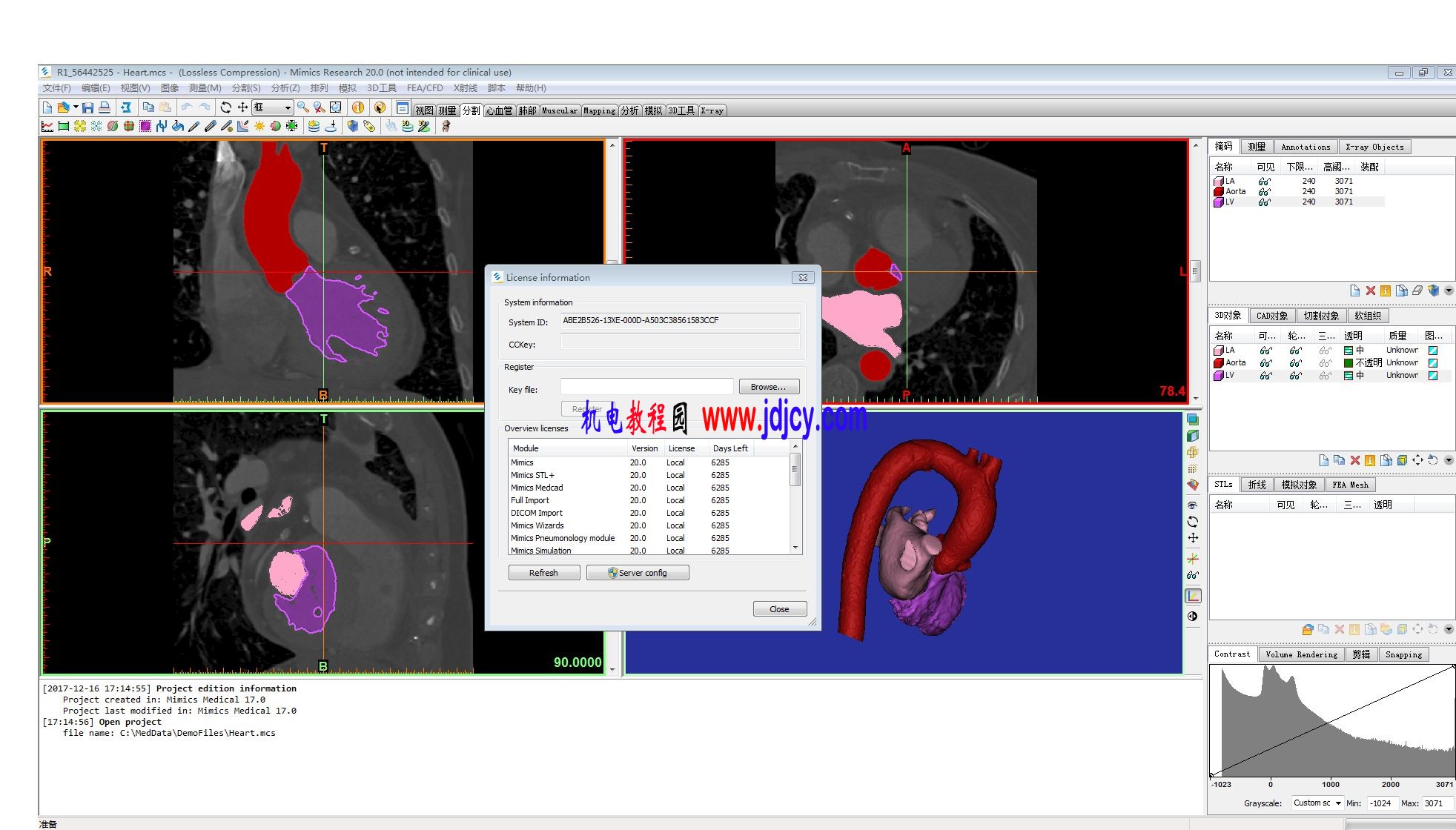Click the delete mask red X icon

(1370, 290)
